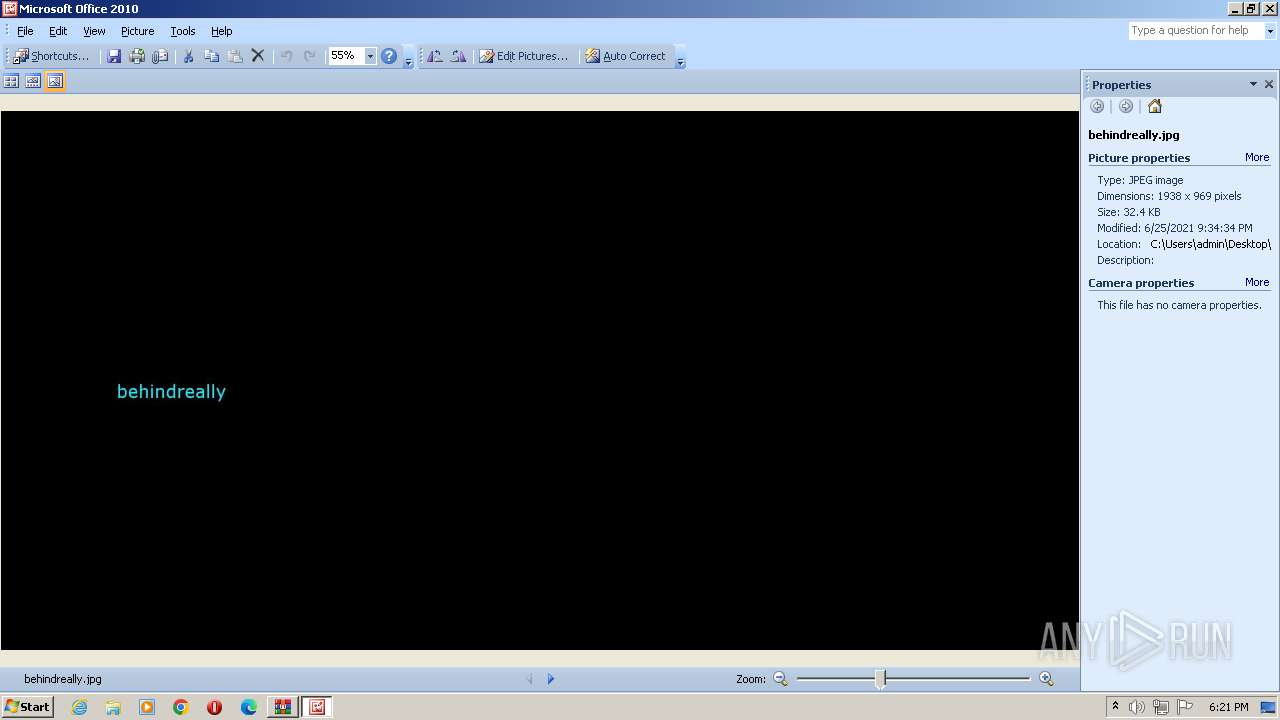Open the File menu
1280x720 pixels.
pos(25,31)
